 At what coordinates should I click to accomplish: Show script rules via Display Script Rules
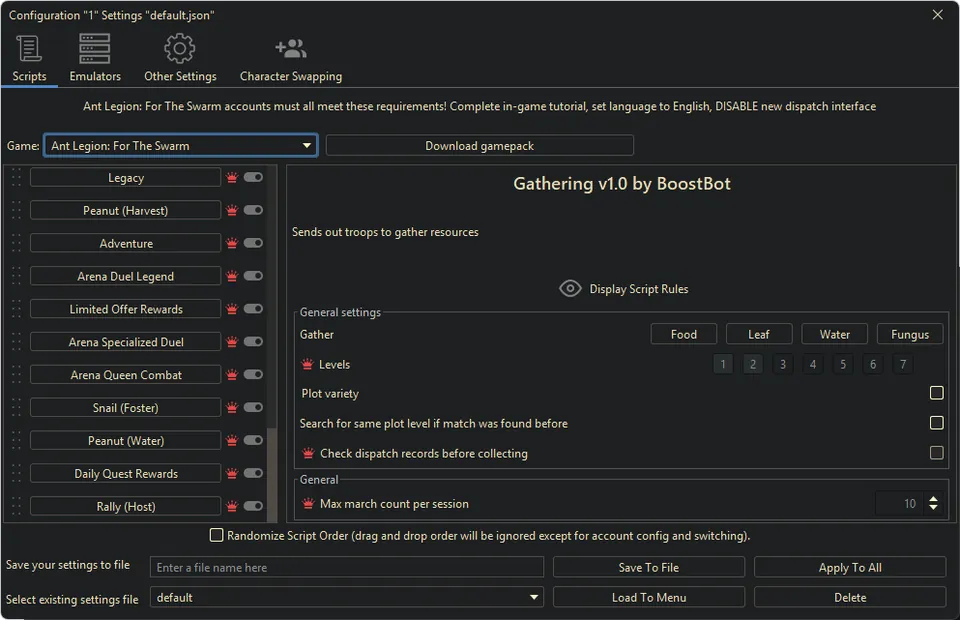[623, 289]
